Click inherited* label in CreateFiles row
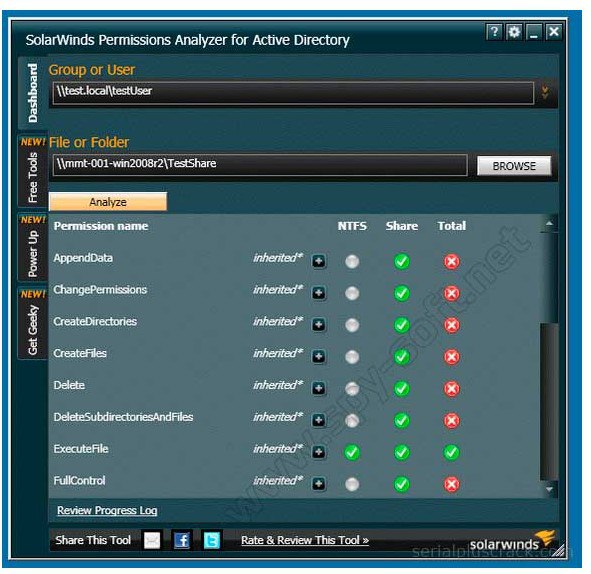This screenshot has height=574, width=591. click(x=278, y=354)
